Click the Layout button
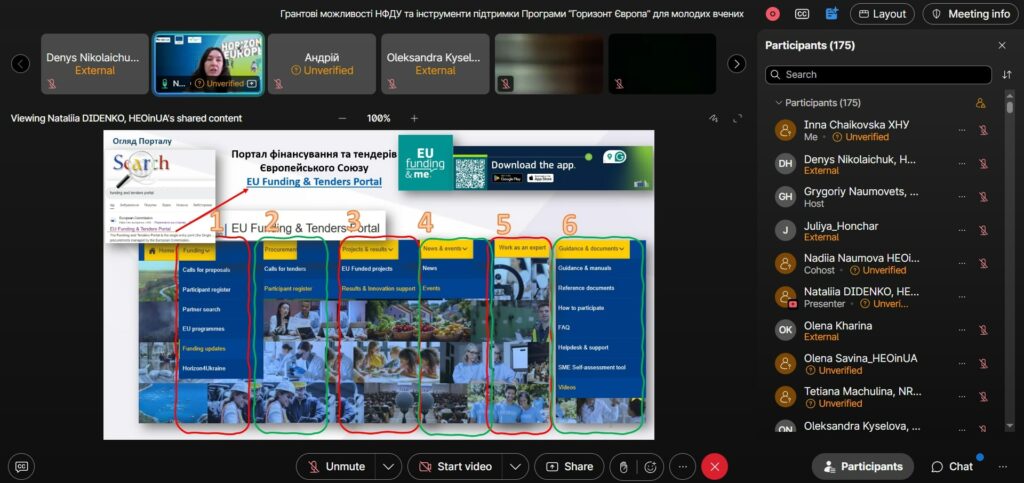Screen dimensions: 1024x483 click(x=881, y=14)
